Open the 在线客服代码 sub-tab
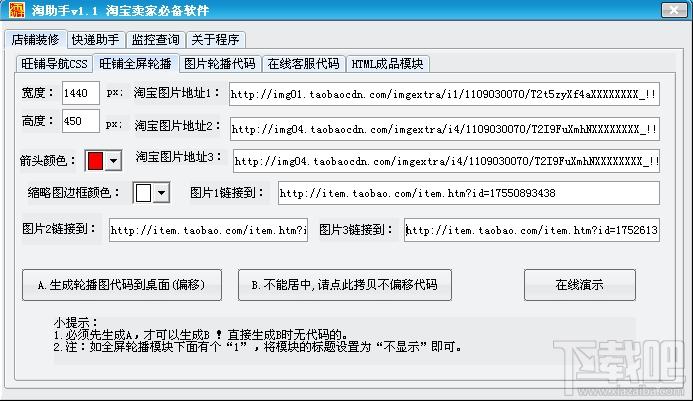Screen dimensions: 693x401 pos(302,64)
